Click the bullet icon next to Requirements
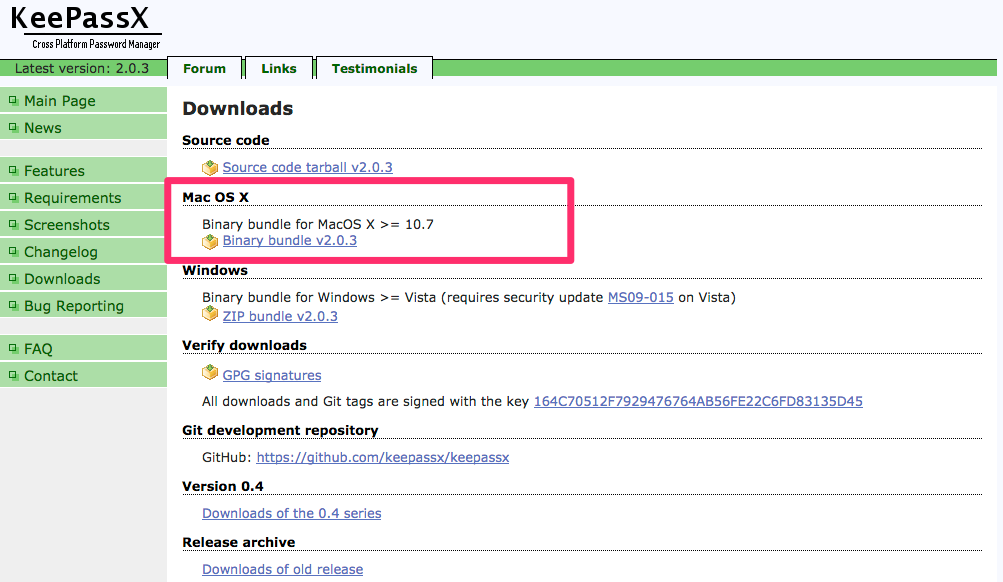 (x=13, y=197)
